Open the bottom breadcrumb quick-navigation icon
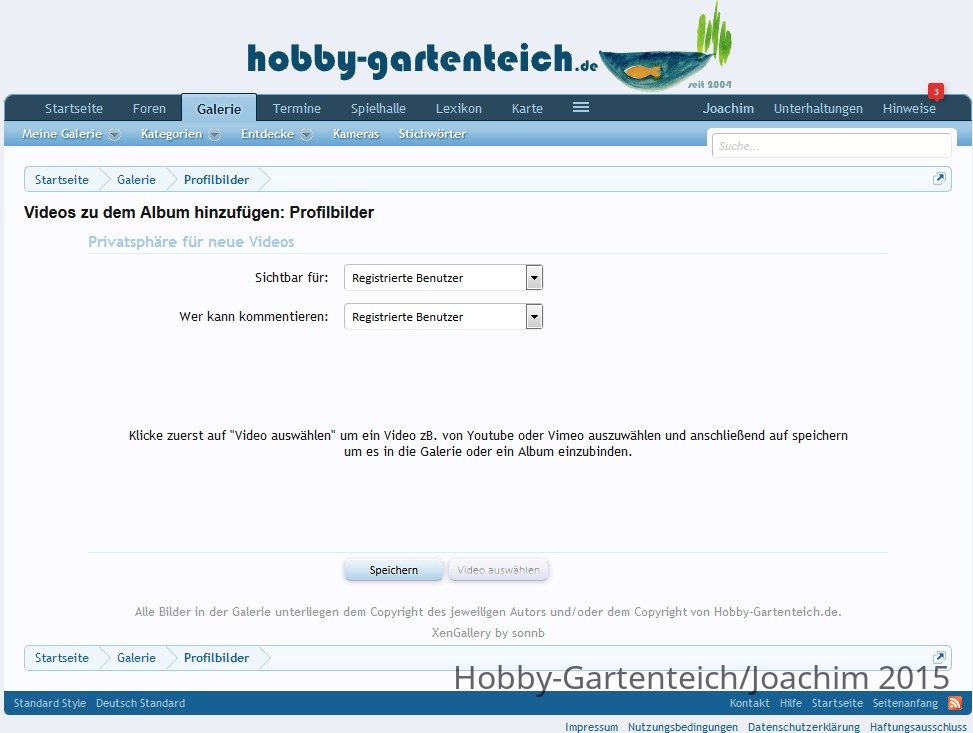The width and height of the screenshot is (973, 733). coord(939,657)
